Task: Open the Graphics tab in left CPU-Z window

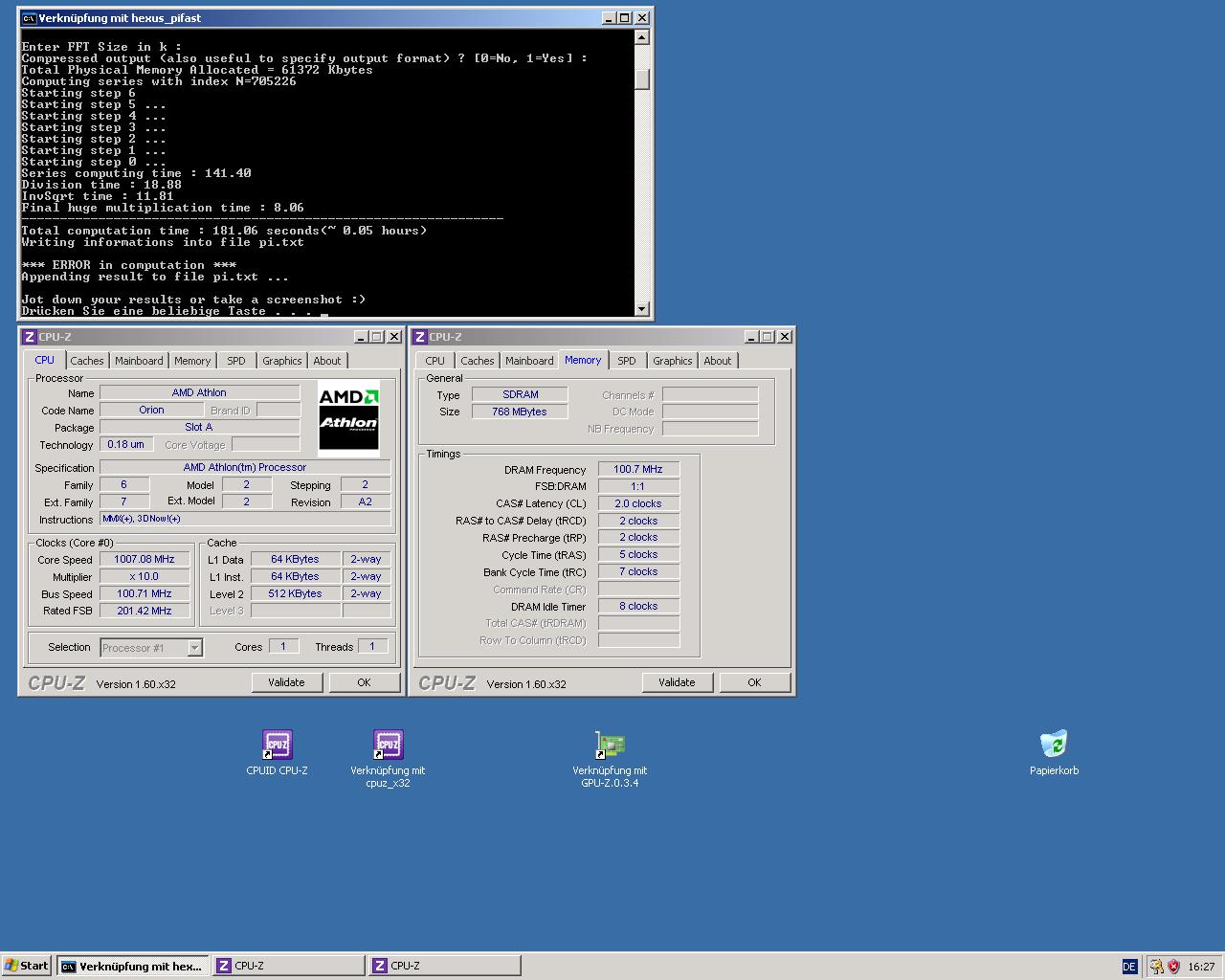Action: coord(282,361)
